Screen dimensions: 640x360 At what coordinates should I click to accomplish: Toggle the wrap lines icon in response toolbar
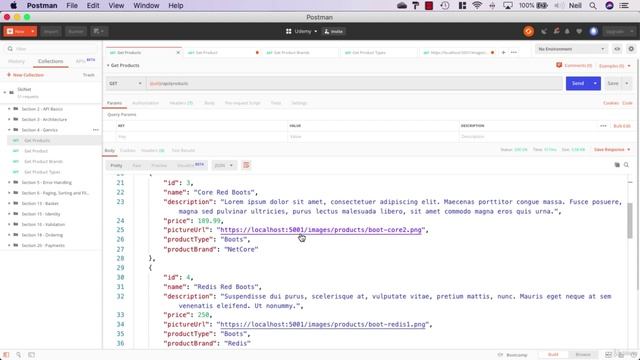pos(246,165)
